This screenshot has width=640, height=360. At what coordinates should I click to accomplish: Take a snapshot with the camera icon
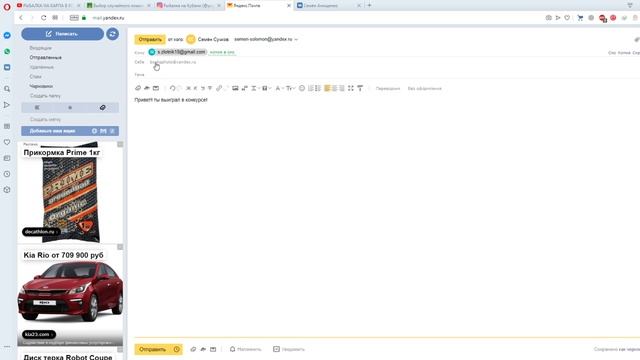(549, 18)
